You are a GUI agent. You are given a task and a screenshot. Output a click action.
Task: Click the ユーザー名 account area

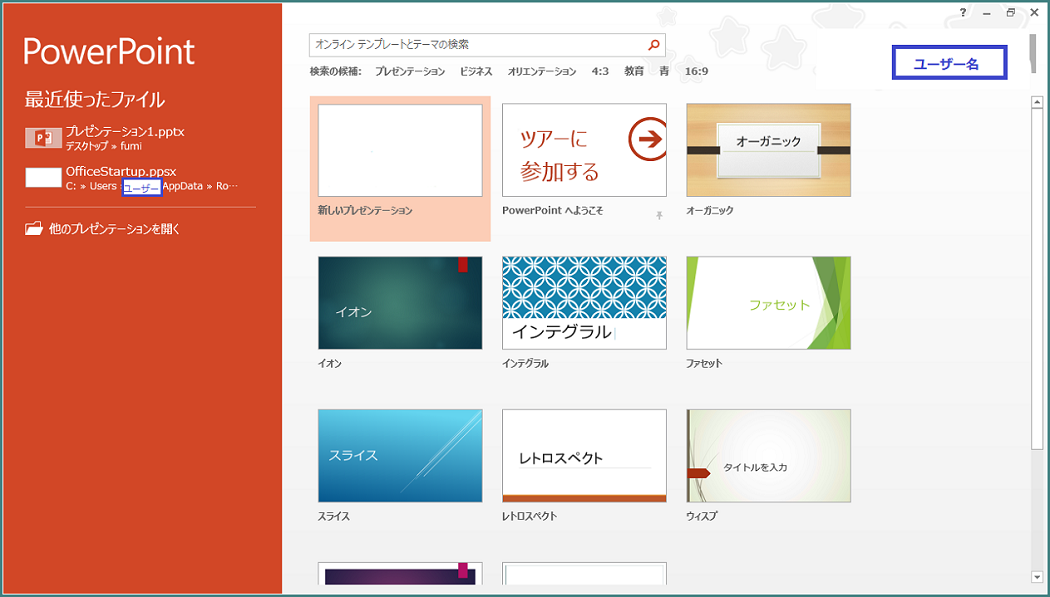point(949,63)
